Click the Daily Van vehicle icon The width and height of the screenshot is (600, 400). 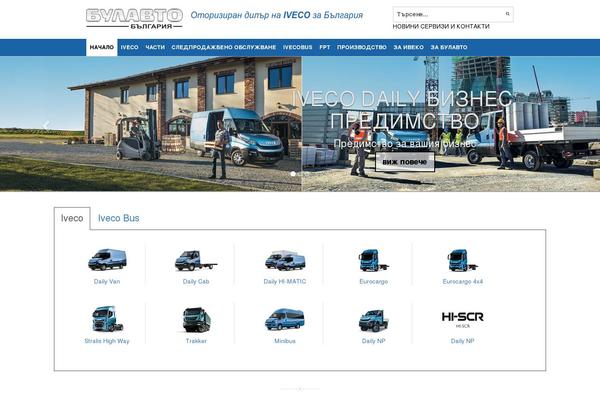pyautogui.click(x=107, y=260)
